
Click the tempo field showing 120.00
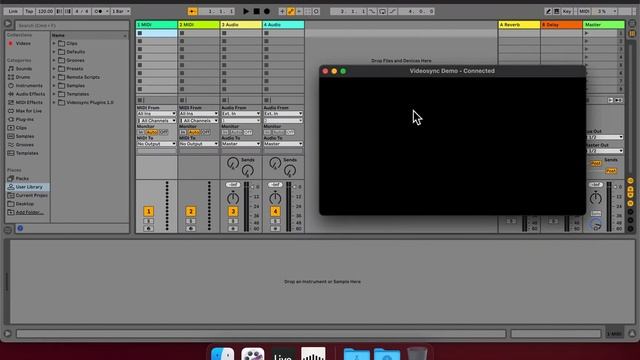coord(45,11)
